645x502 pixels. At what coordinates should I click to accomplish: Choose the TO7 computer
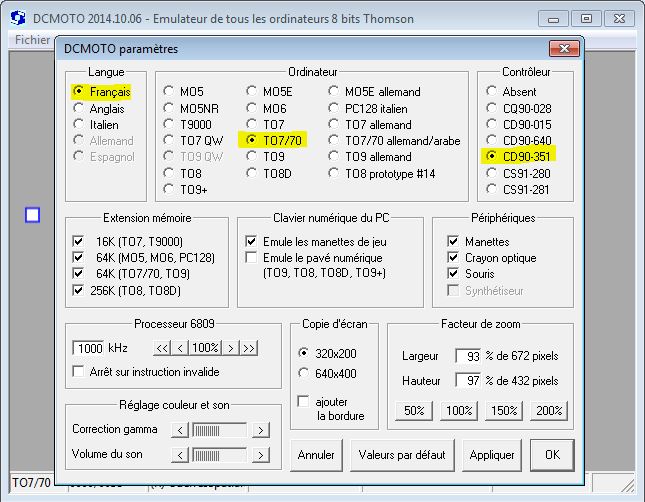tap(265, 125)
